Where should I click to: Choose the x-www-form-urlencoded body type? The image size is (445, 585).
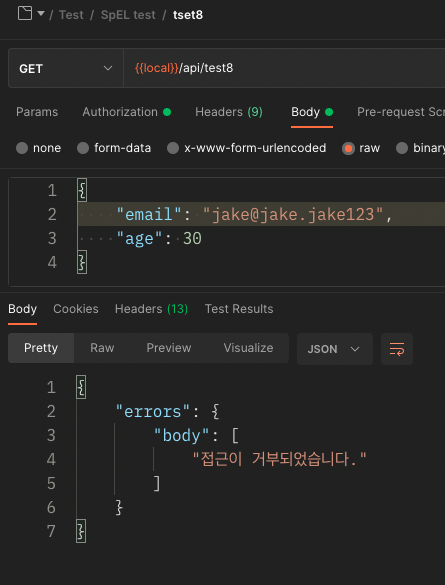[246, 148]
